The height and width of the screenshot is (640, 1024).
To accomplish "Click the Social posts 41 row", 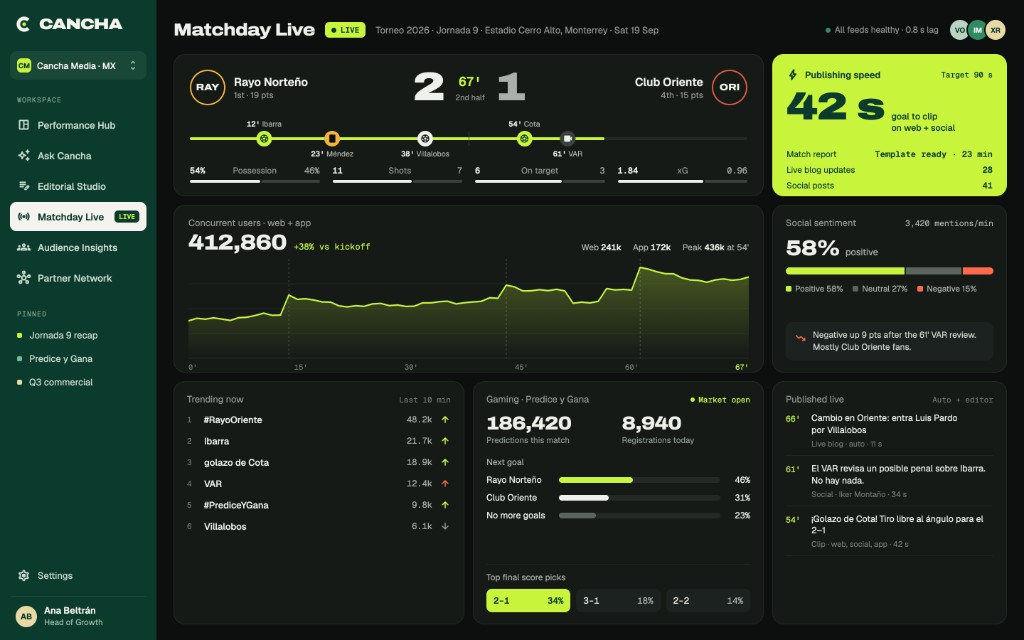I will tap(889, 185).
